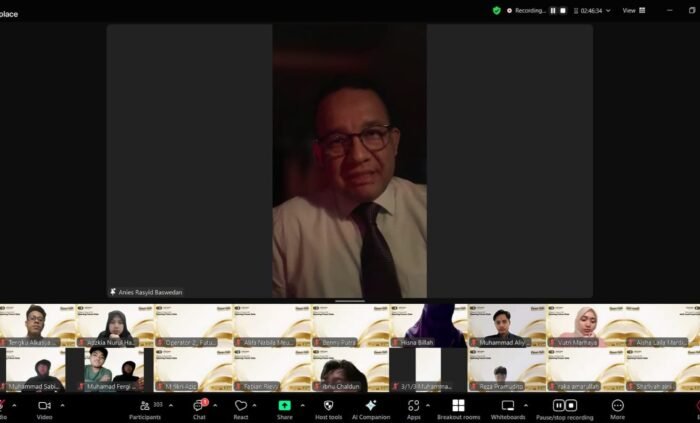Click the green Share screen icon
This screenshot has height=423, width=700.
tap(284, 406)
